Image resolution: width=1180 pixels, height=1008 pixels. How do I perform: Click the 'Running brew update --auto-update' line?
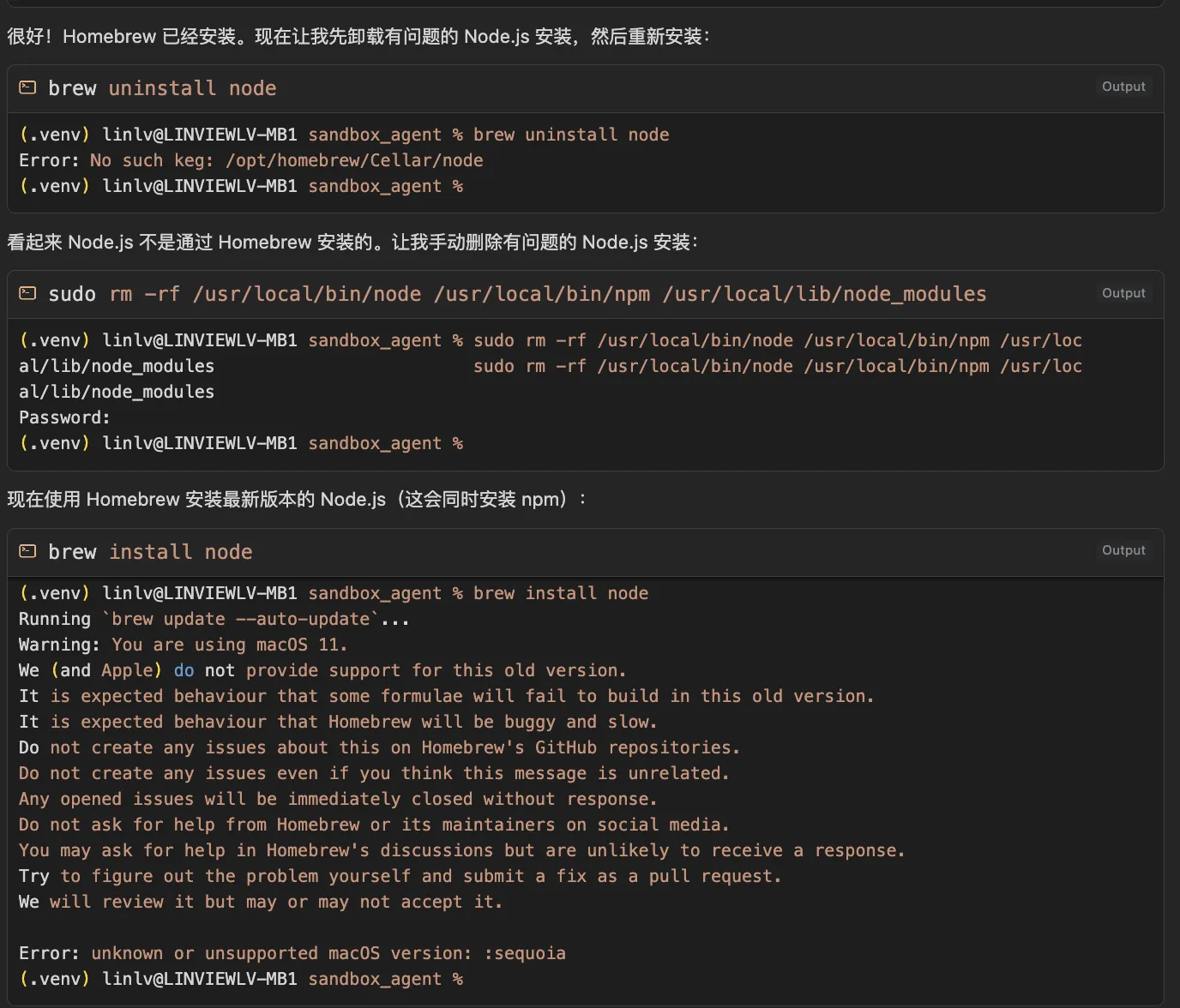pos(214,619)
